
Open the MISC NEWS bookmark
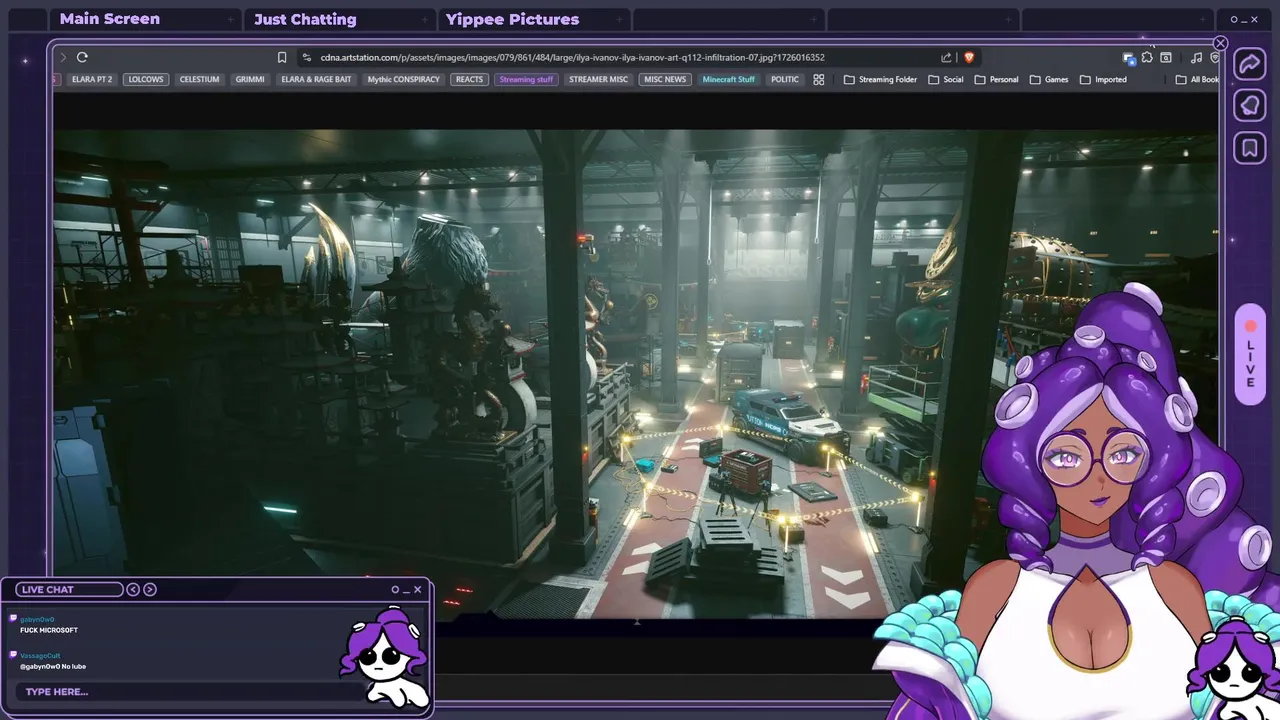665,79
